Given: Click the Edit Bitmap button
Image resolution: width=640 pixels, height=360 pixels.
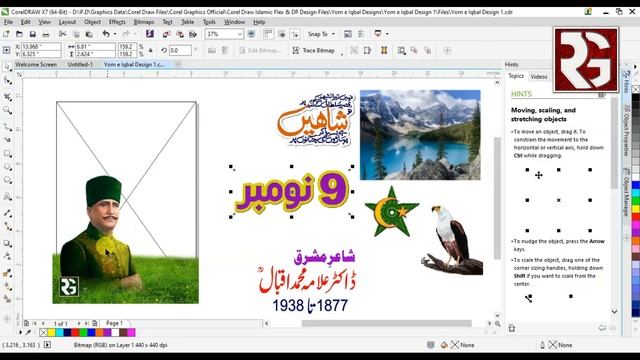Looking at the screenshot, I should point(260,51).
